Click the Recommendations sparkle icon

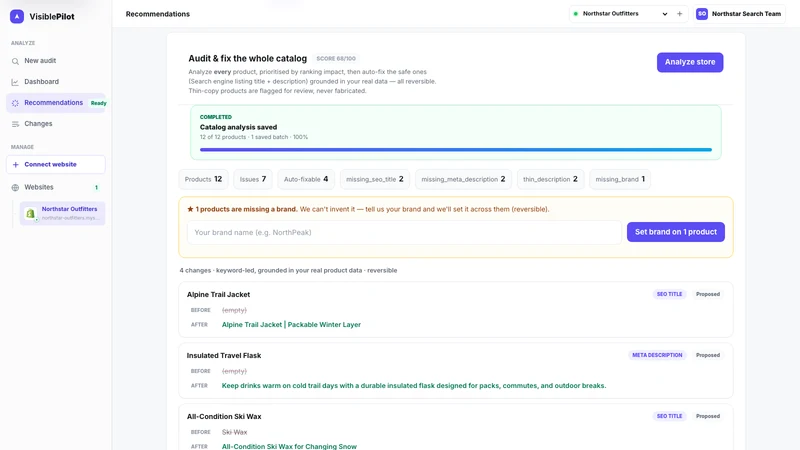15,103
